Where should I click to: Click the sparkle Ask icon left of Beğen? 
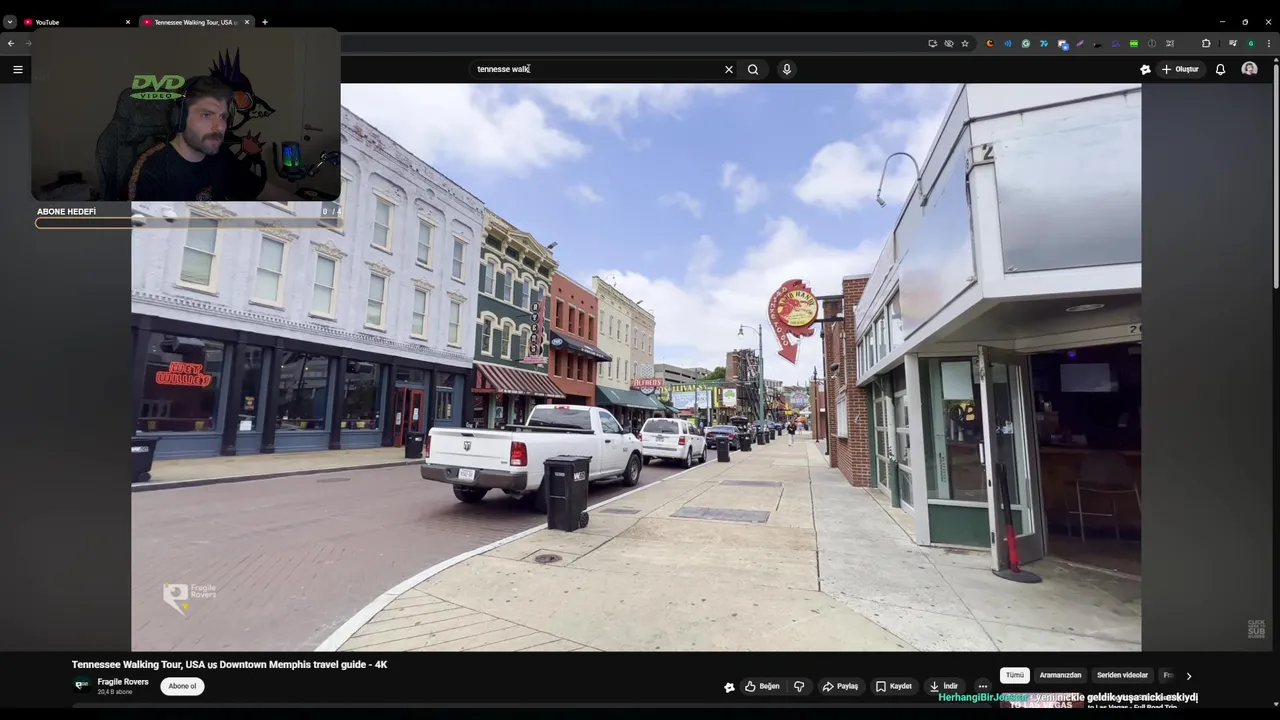click(729, 686)
